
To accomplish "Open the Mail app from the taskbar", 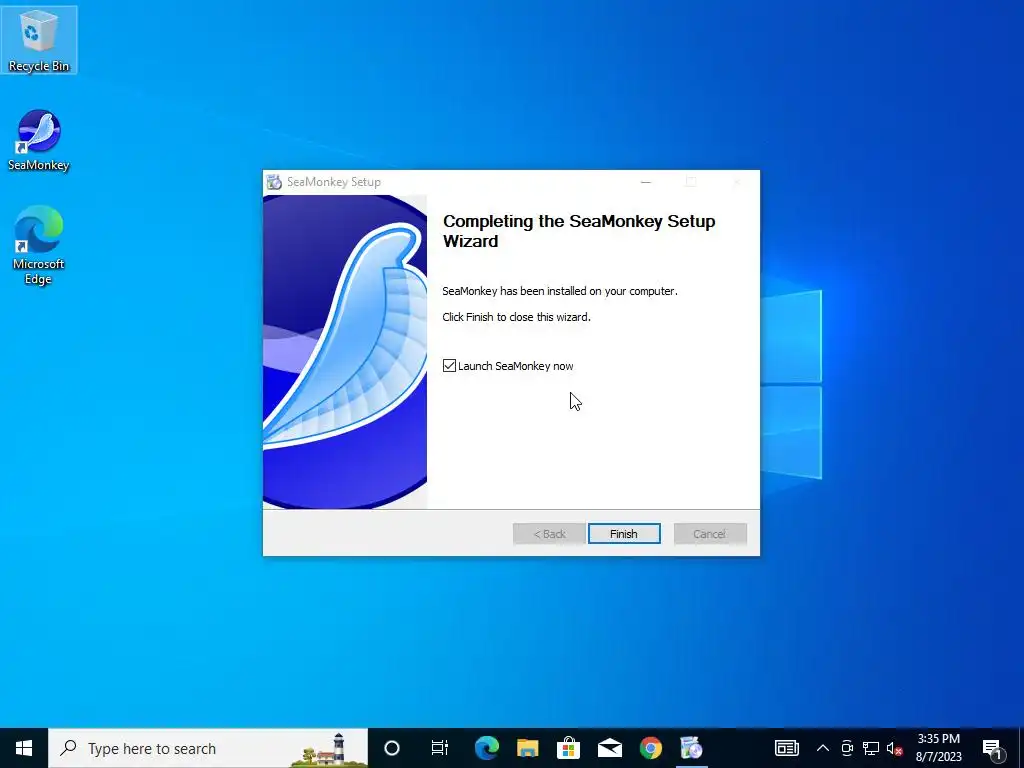I will coord(609,748).
